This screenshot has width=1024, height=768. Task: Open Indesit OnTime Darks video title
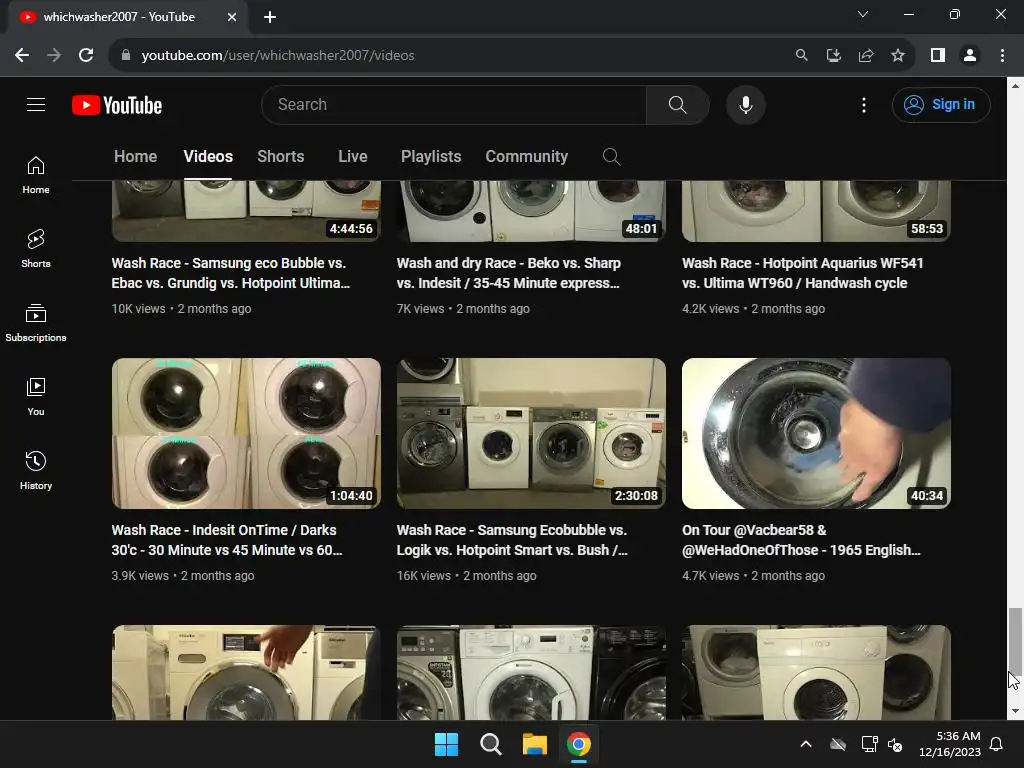pyautogui.click(x=227, y=540)
